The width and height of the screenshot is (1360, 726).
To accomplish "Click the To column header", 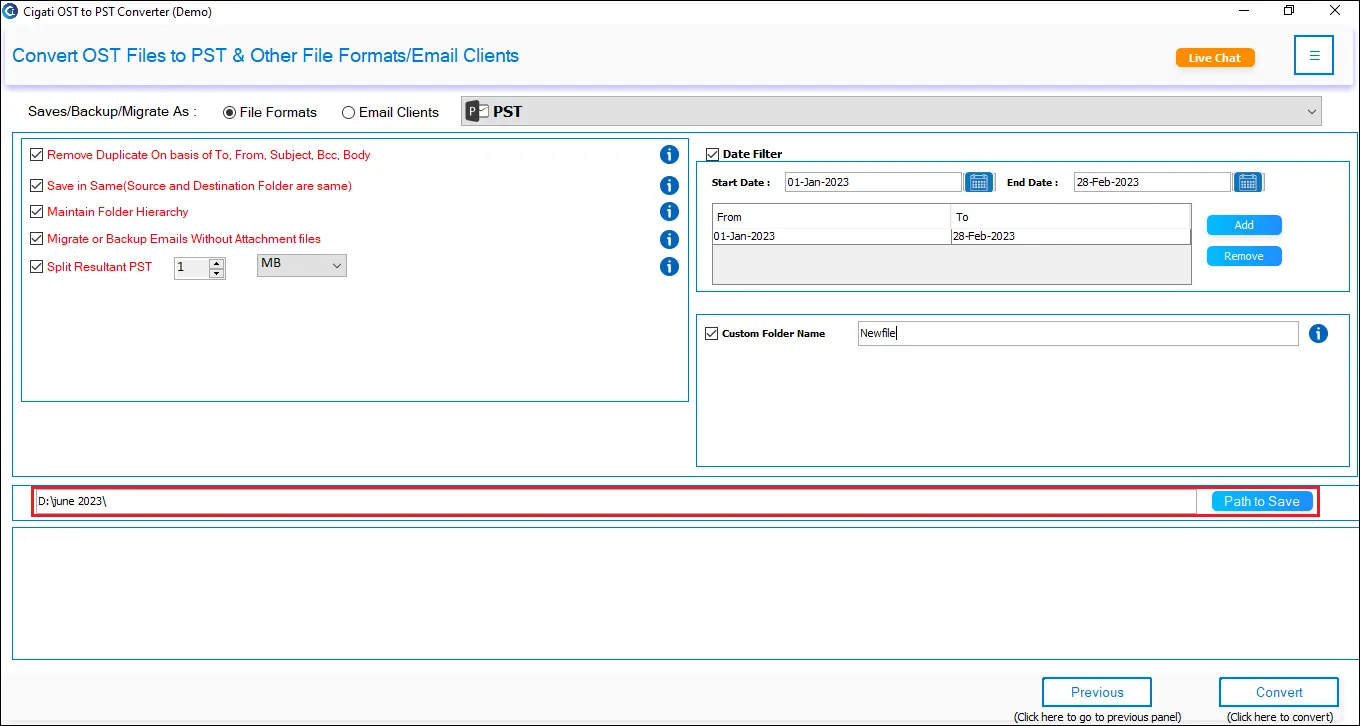I will (1070, 217).
